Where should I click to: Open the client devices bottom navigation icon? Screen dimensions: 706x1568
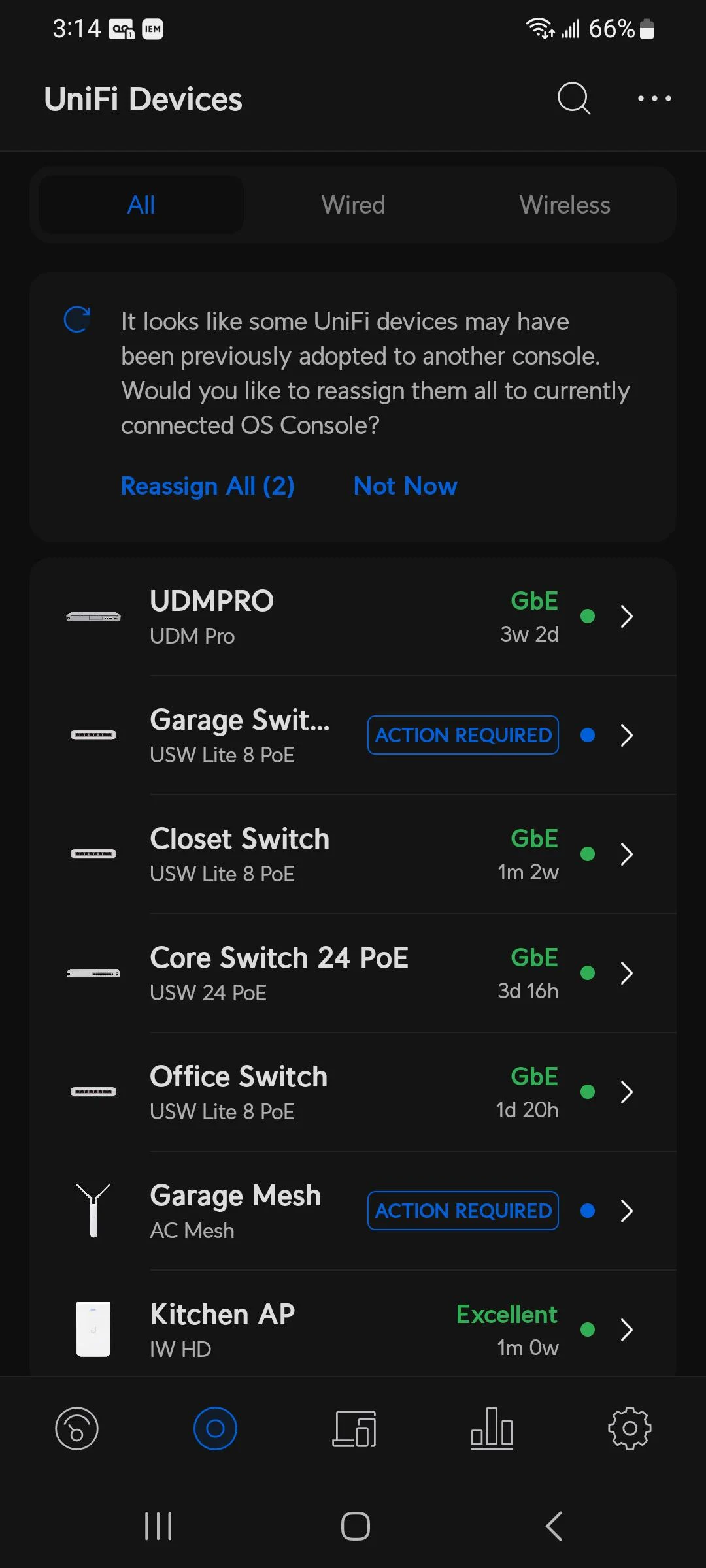tap(354, 1428)
